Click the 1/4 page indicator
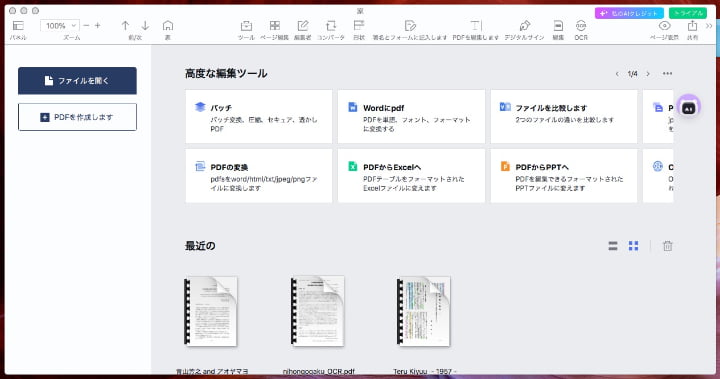720x379 pixels. click(x=632, y=74)
